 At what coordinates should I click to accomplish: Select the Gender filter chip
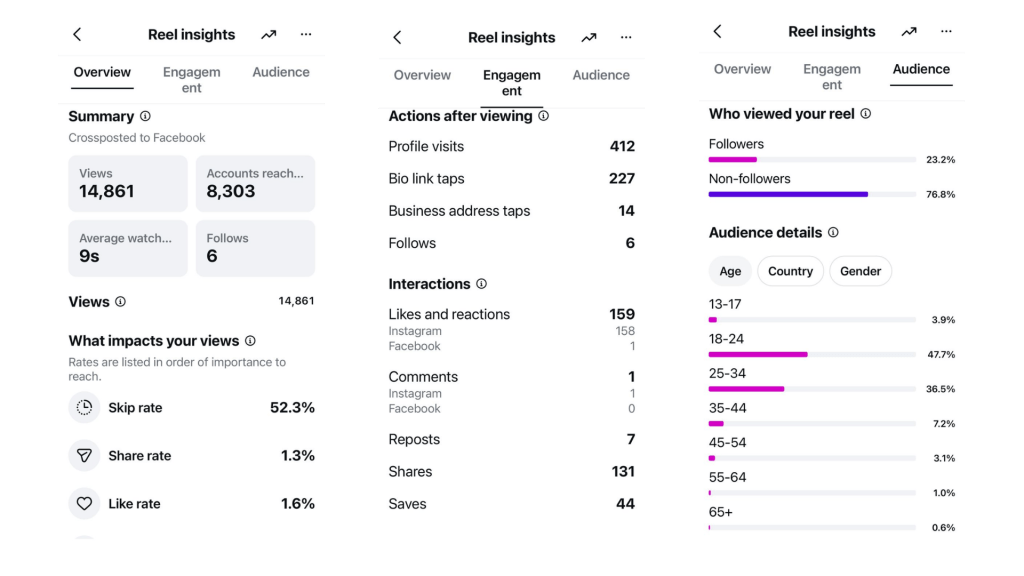pyautogui.click(x=860, y=271)
